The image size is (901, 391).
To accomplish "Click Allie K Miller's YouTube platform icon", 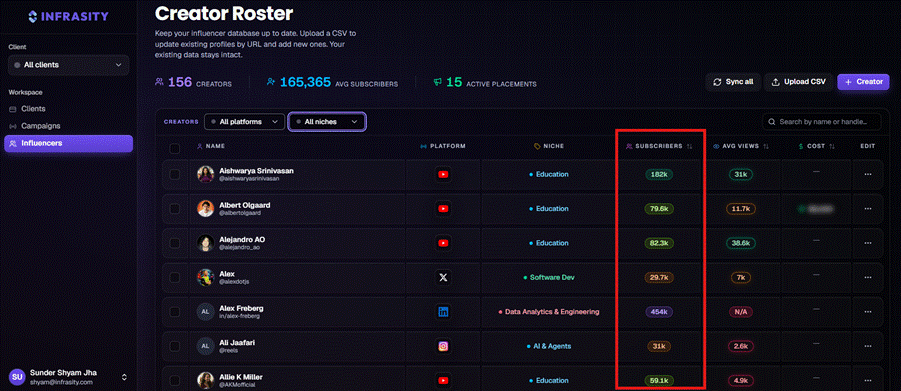I will 443,381.
